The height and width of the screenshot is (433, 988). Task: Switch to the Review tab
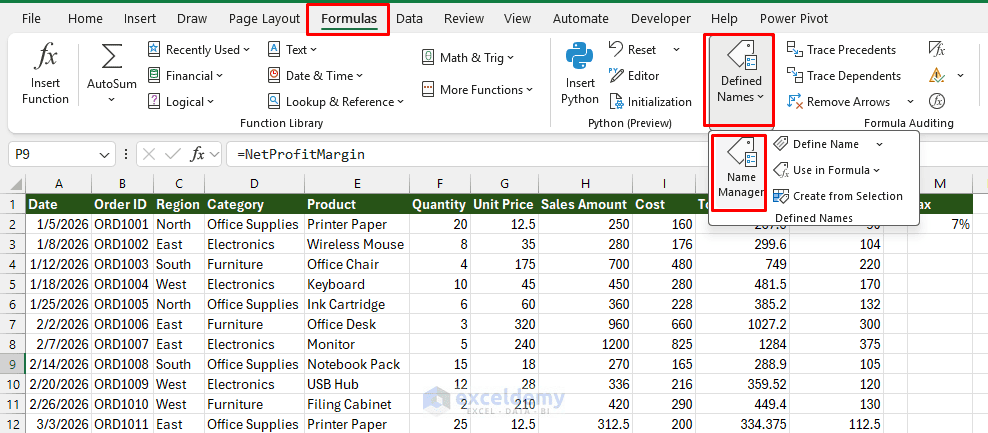click(464, 19)
